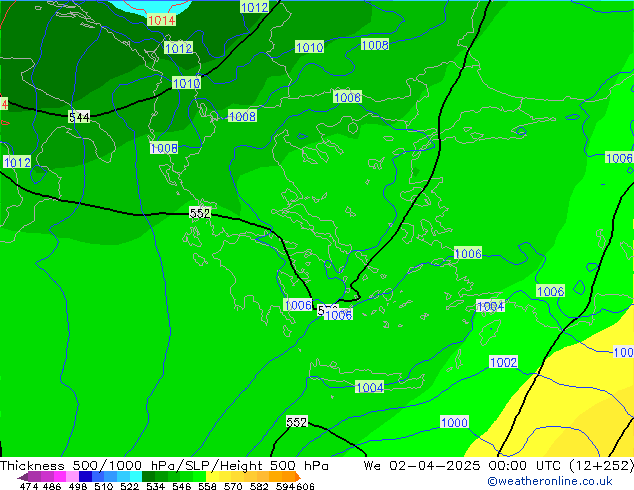Click the 570 legend value
634x490 pixels.
tap(233, 486)
